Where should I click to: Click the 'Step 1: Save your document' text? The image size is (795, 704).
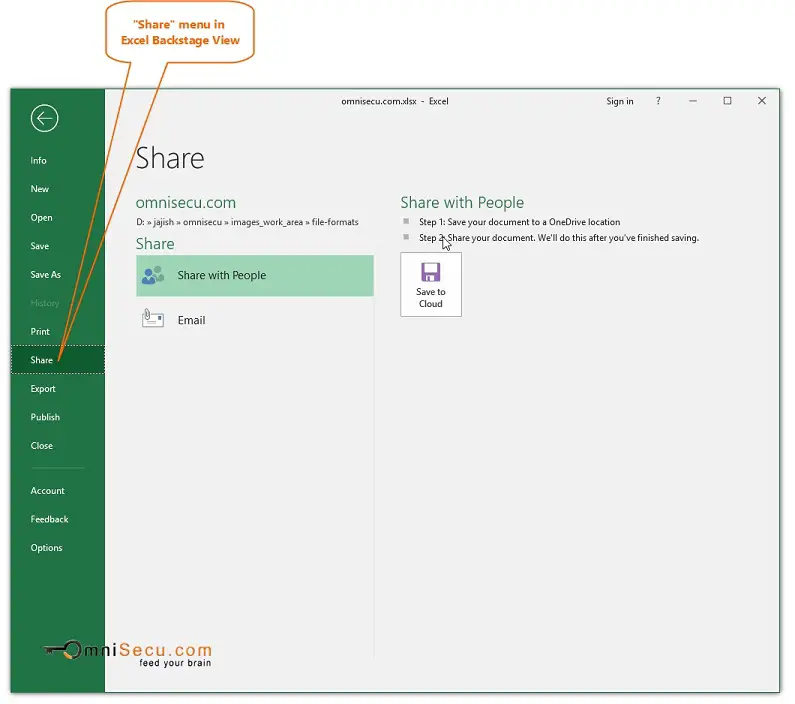[519, 222]
